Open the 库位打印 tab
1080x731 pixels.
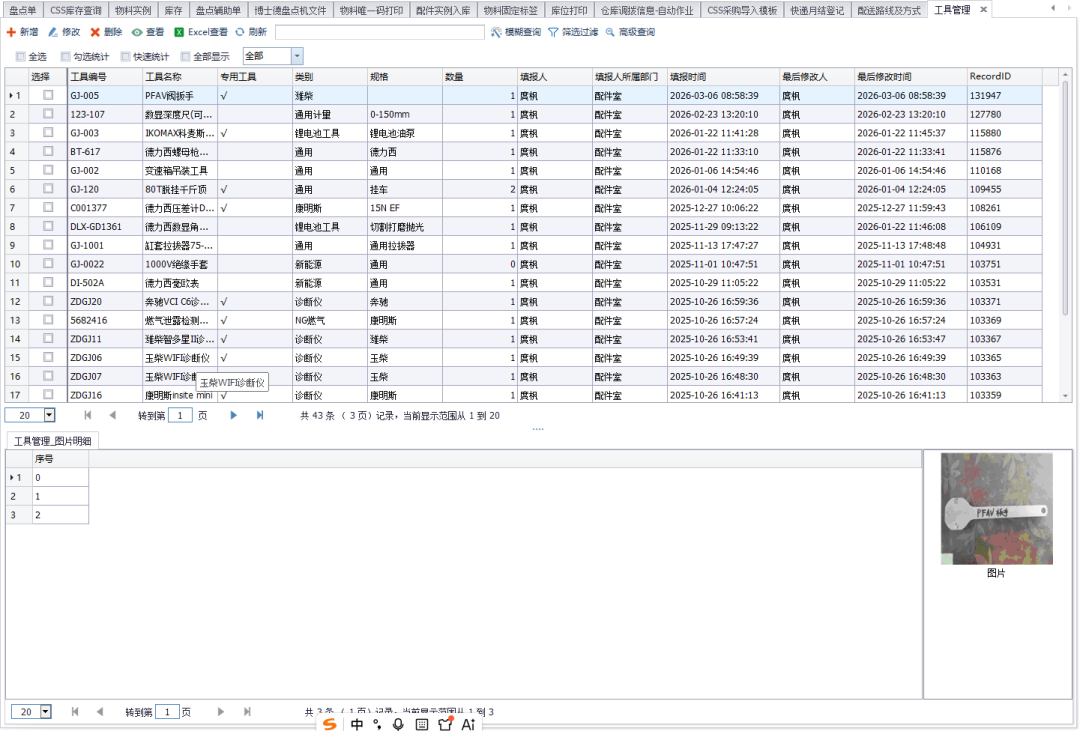tap(569, 10)
